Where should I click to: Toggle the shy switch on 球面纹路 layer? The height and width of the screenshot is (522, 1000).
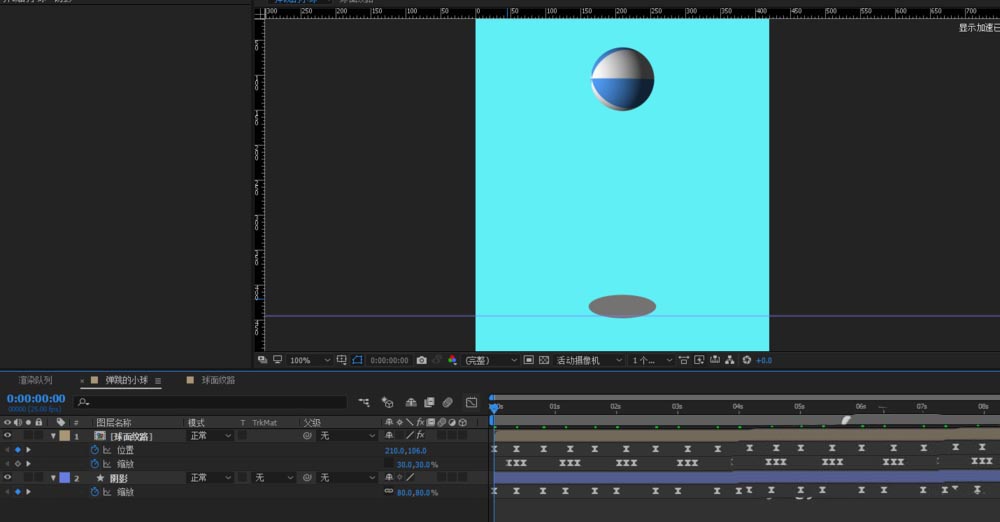click(389, 435)
